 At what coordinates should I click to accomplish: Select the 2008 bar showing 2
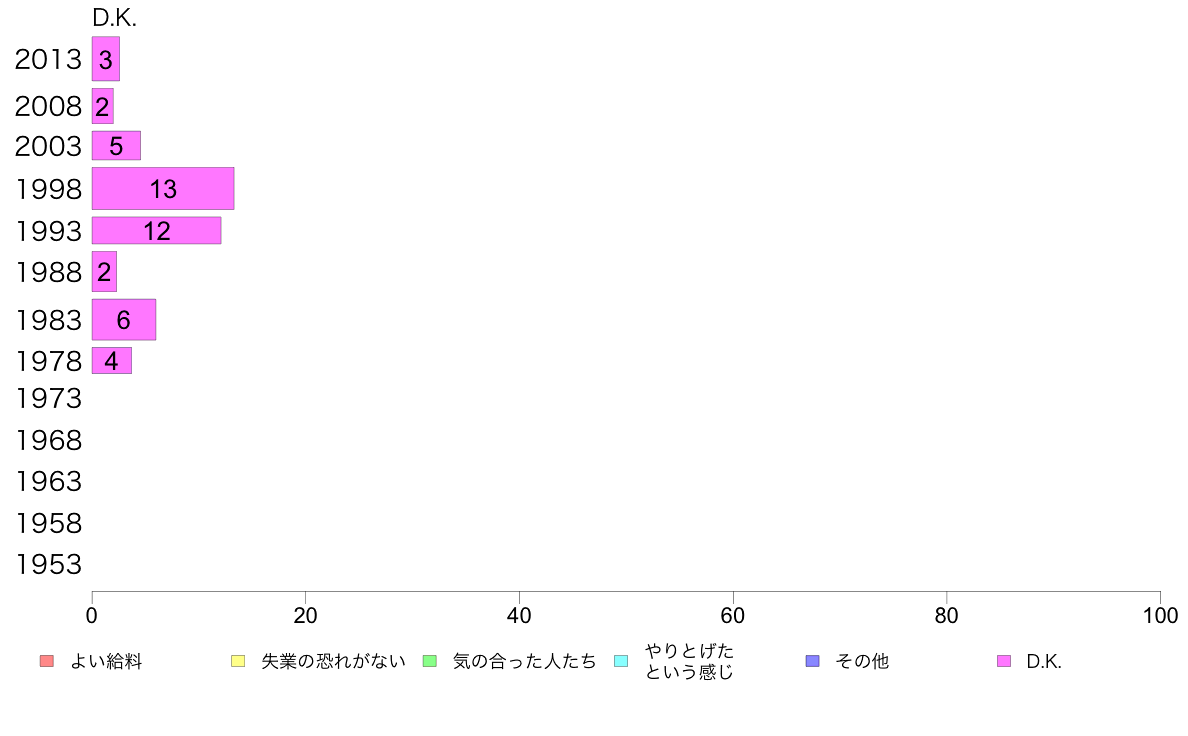point(103,106)
